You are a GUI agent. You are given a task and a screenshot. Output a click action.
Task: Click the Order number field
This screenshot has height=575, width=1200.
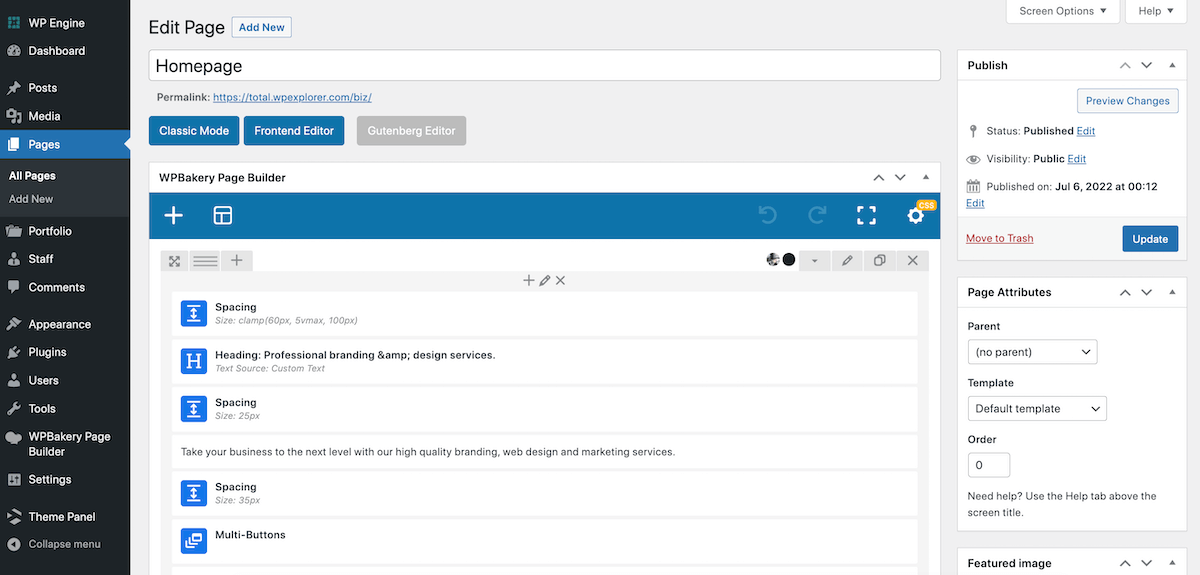[x=989, y=465]
